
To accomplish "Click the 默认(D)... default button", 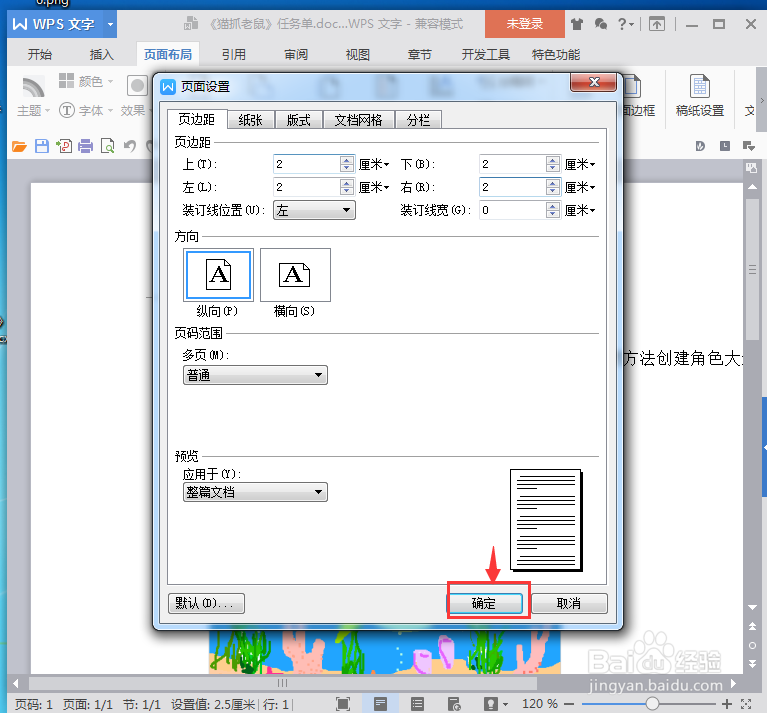I will click(x=206, y=603).
